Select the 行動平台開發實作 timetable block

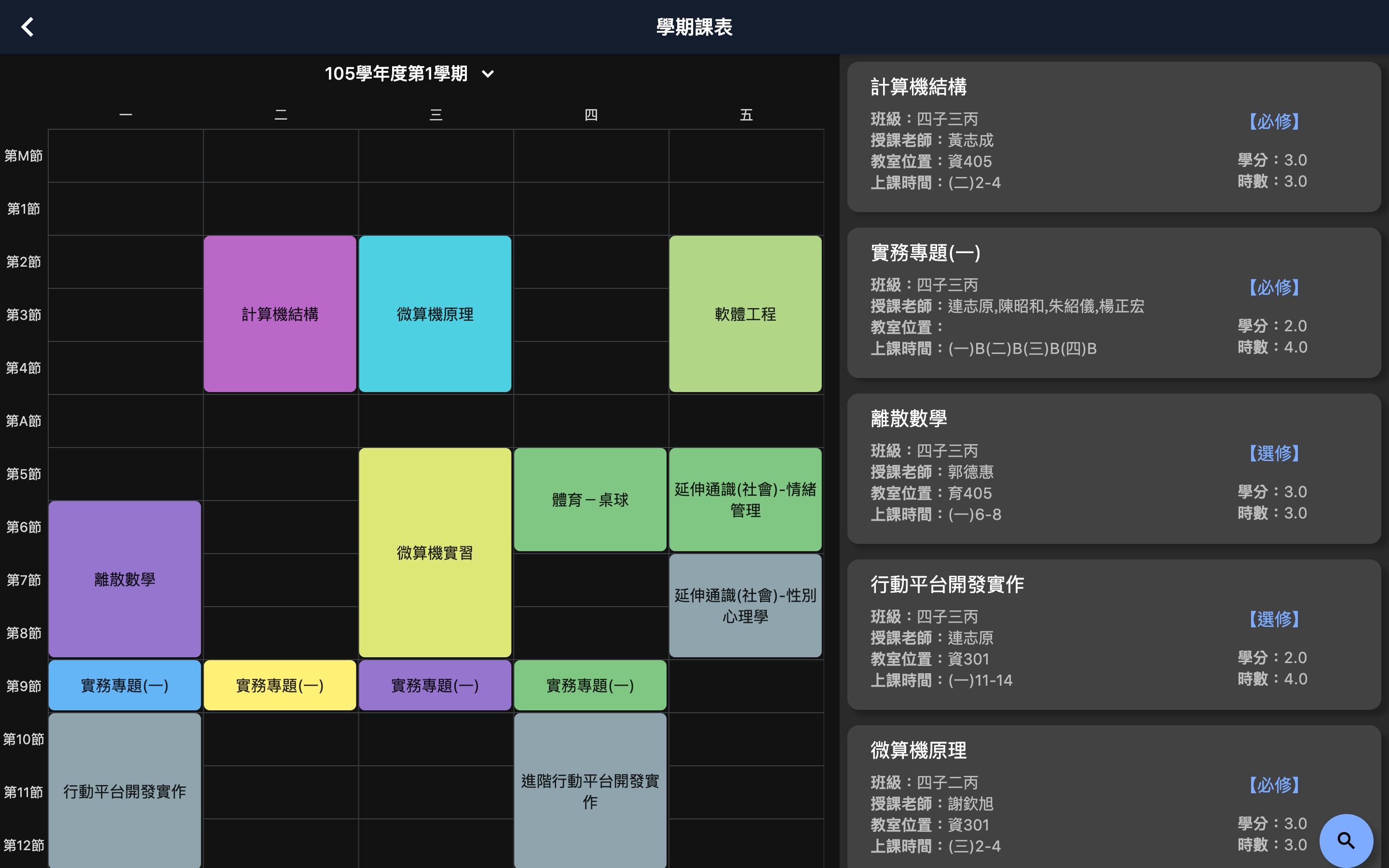(124, 791)
